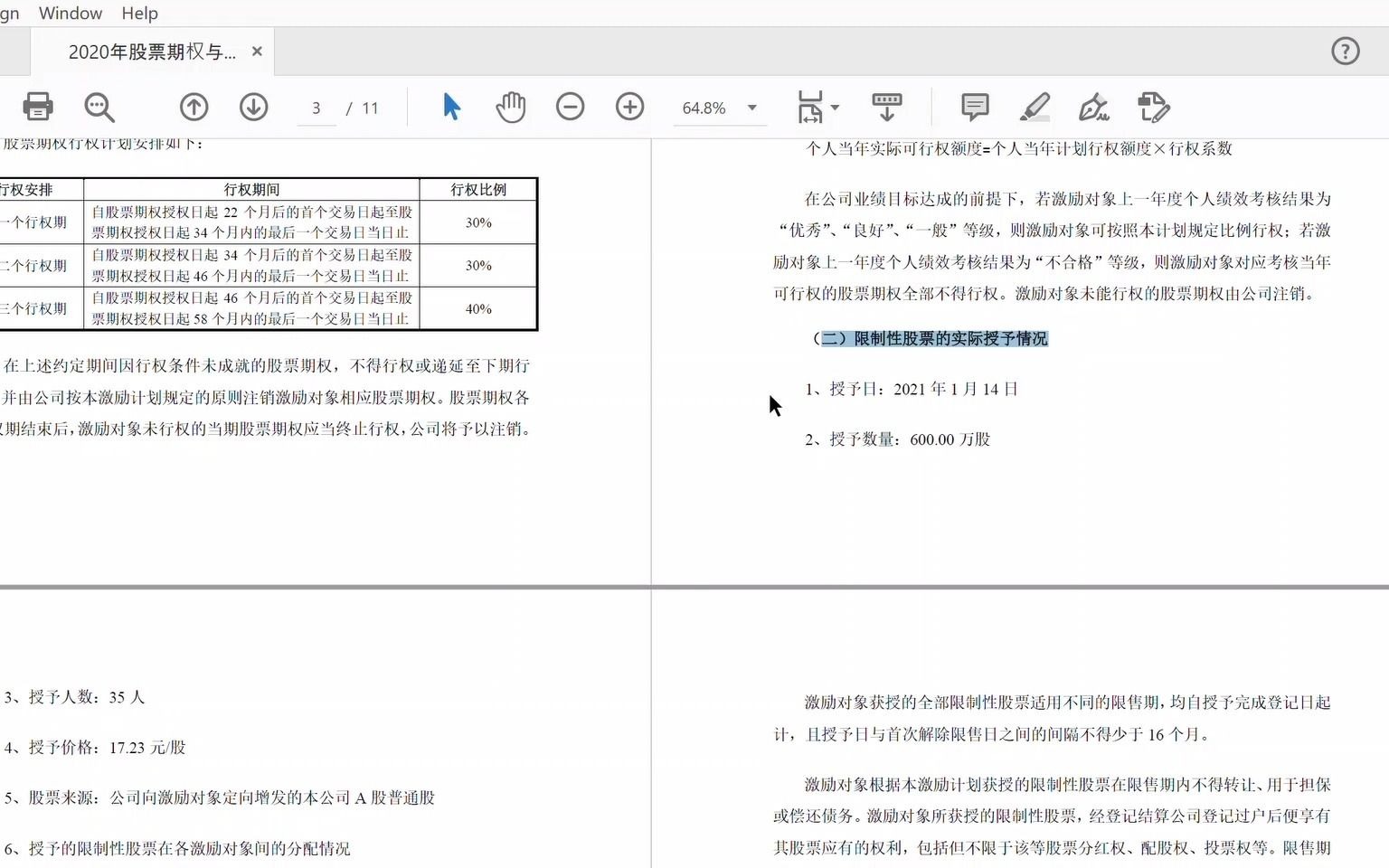Click the 行权比例 table header
The width and height of the screenshot is (1389, 868).
pos(478,189)
